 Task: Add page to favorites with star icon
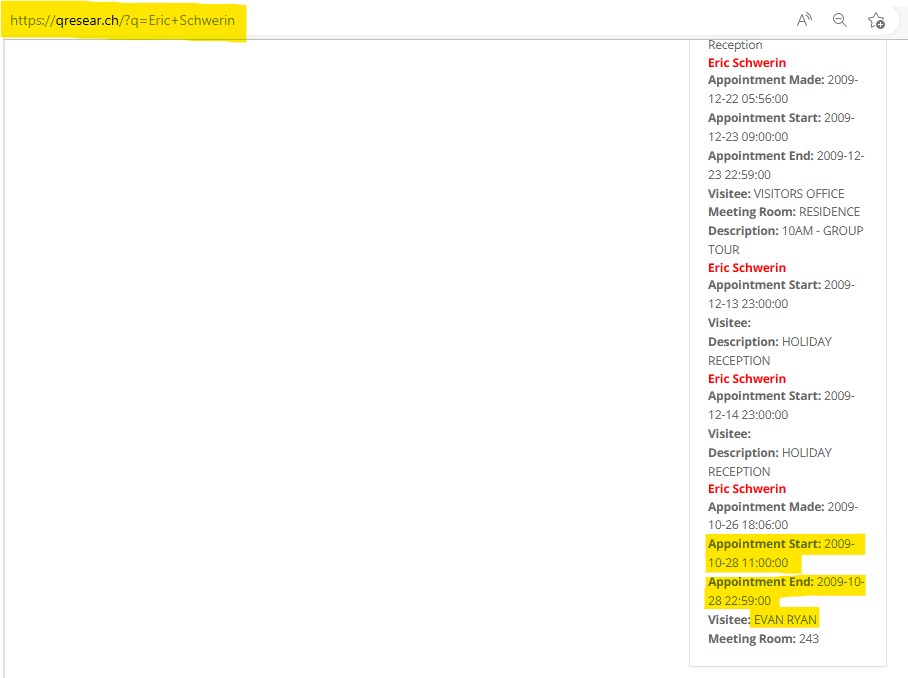(876, 21)
